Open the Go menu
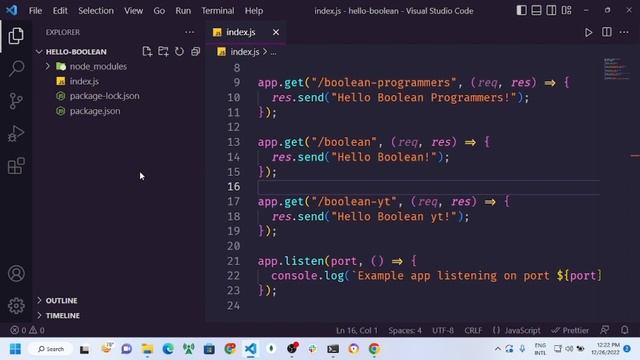Viewport: 640px width, 360px height. tap(159, 11)
